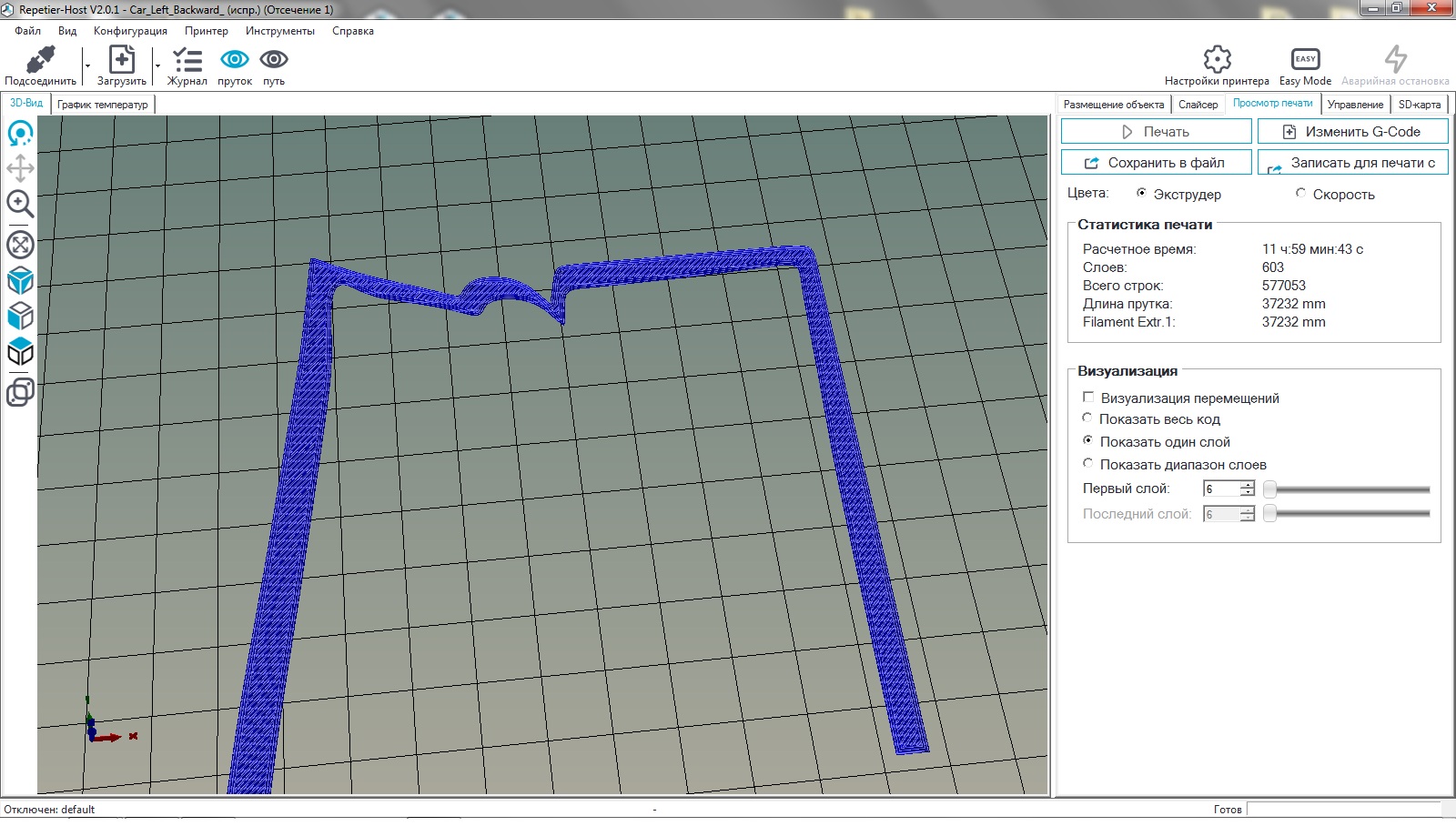
Task: Select the move view tool
Action: 20,168
